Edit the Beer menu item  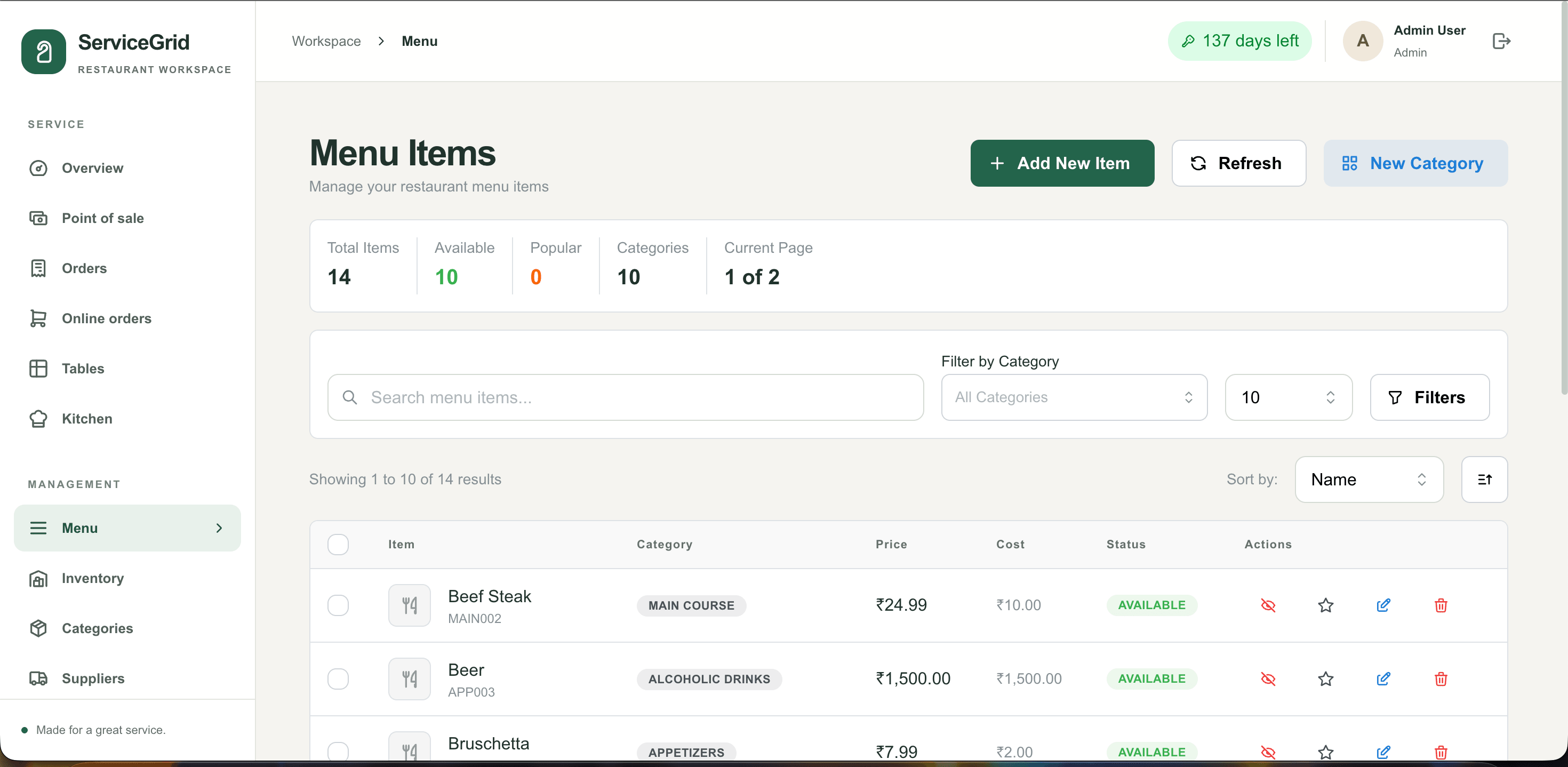(1383, 679)
